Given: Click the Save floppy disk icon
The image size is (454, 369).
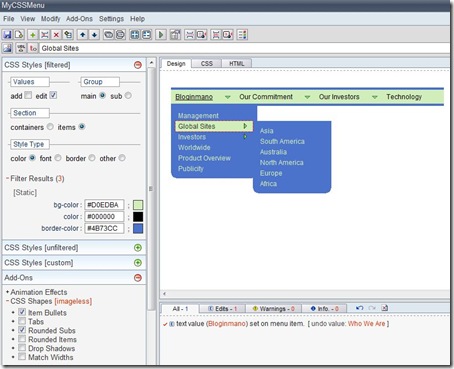Looking at the screenshot, I should tap(7, 35).
